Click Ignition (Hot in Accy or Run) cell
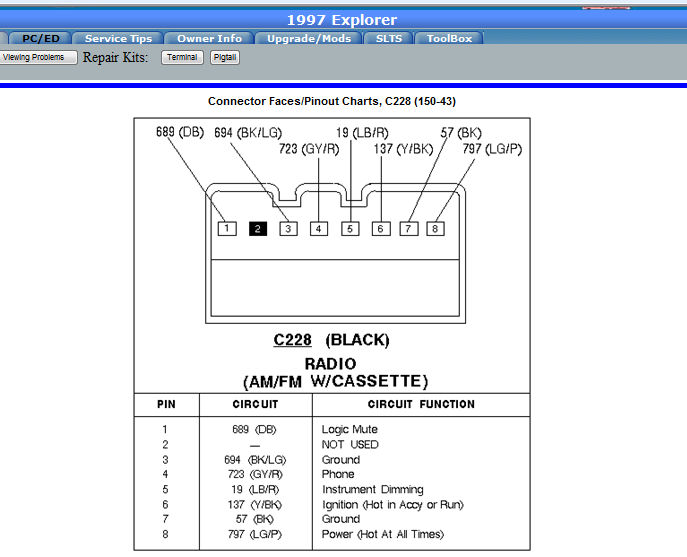 tap(393, 505)
